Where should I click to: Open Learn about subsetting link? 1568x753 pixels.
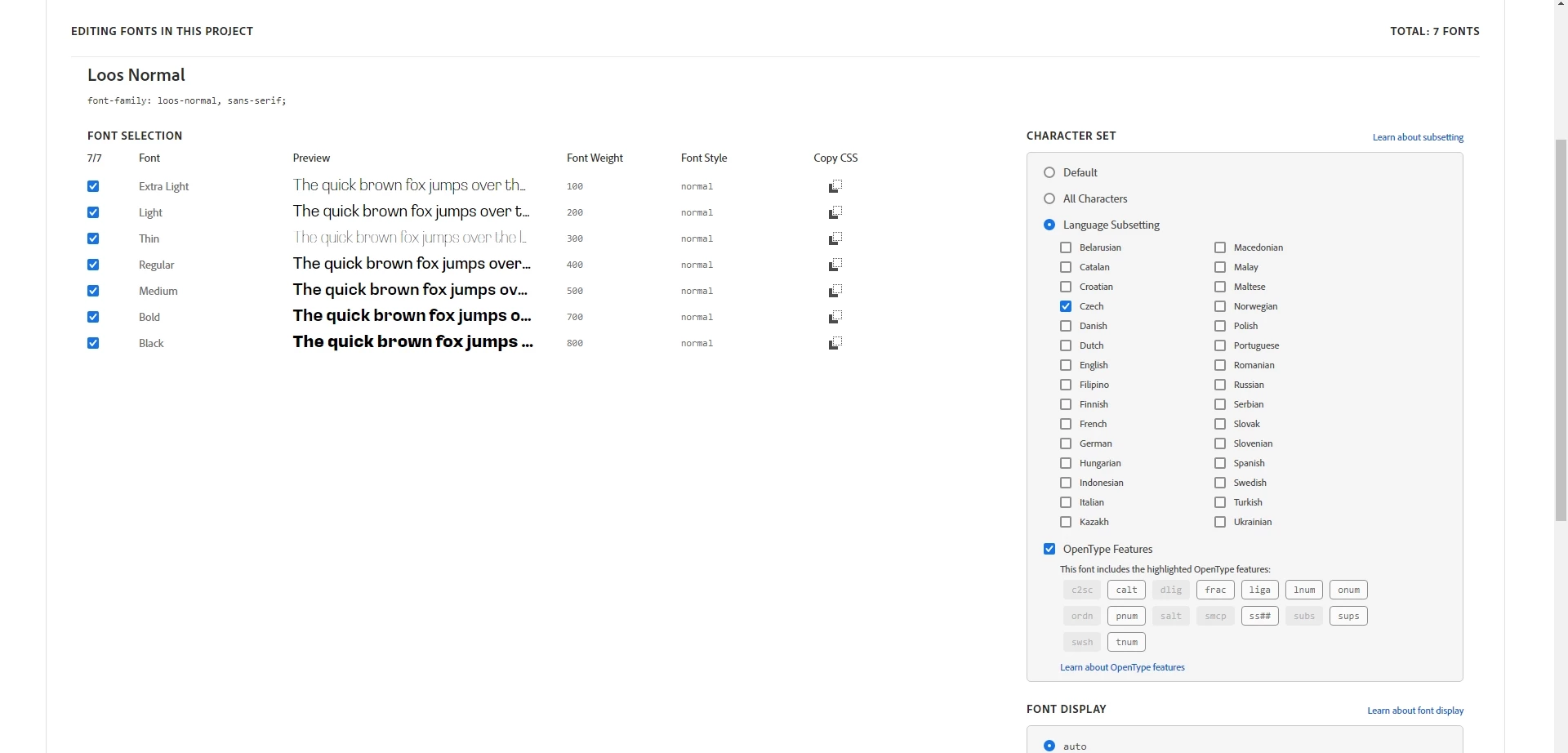1418,137
